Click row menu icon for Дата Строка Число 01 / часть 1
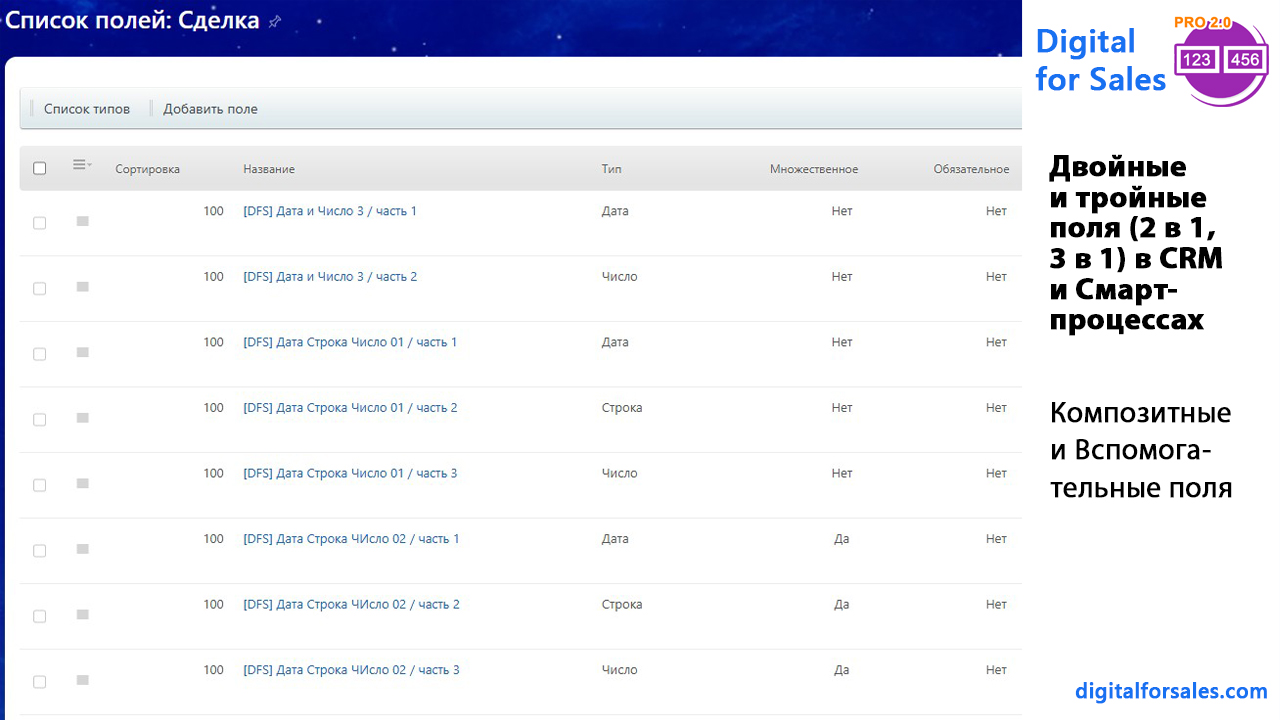This screenshot has width=1280, height=720. (83, 352)
